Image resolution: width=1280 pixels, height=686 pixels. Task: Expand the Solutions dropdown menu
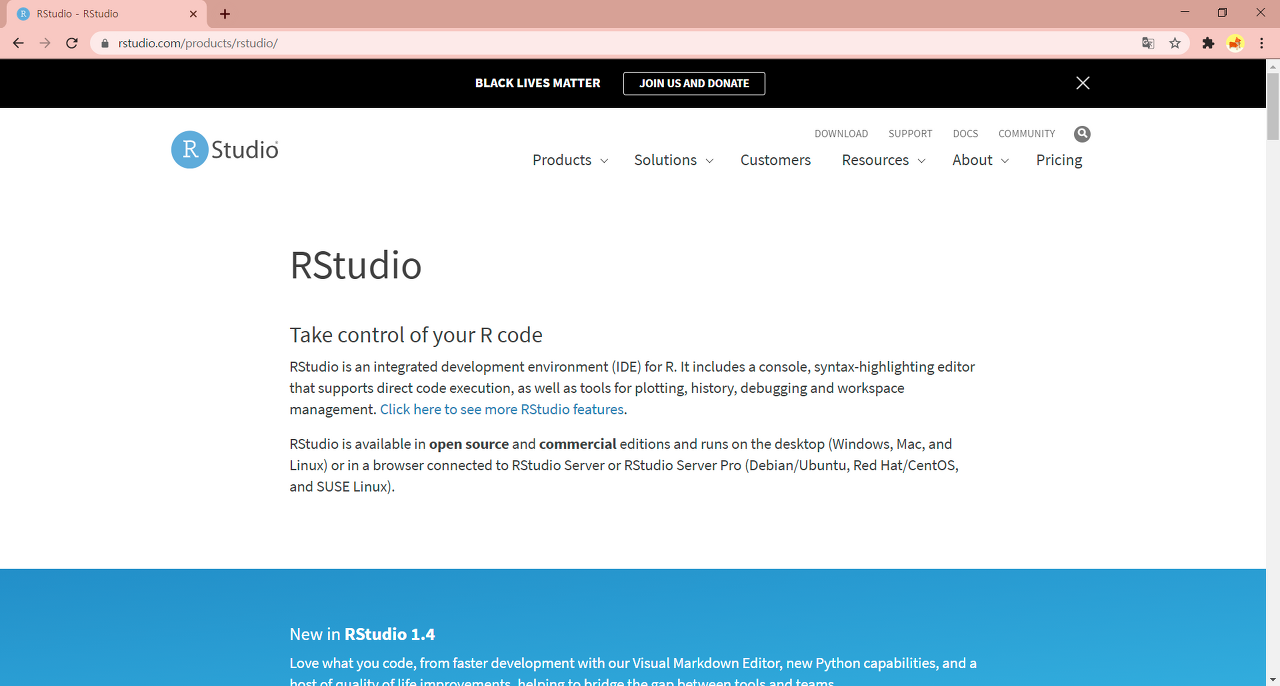click(674, 160)
